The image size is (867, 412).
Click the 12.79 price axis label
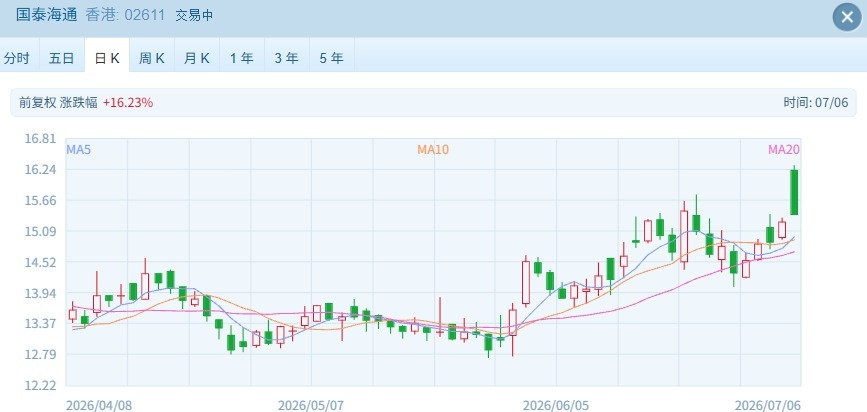(40, 354)
